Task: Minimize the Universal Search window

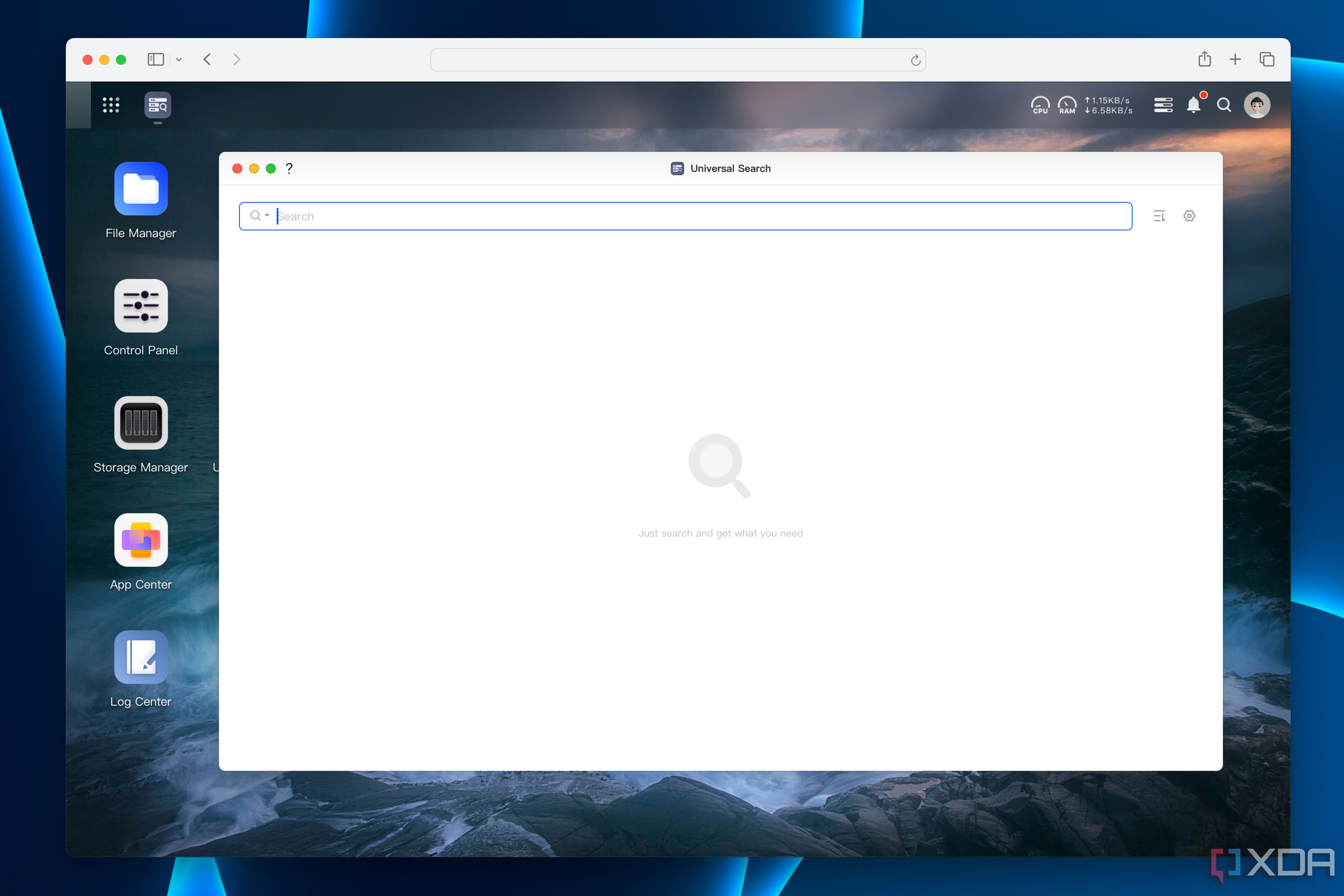Action: coord(254,169)
